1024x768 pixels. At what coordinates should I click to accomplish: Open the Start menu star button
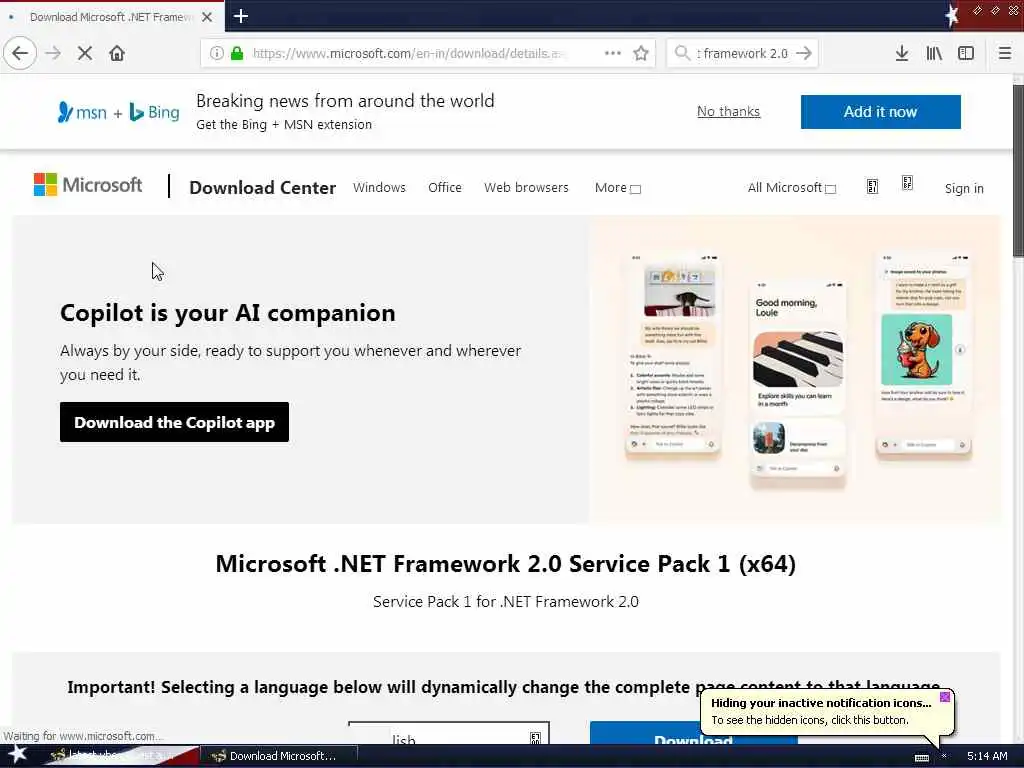17,755
